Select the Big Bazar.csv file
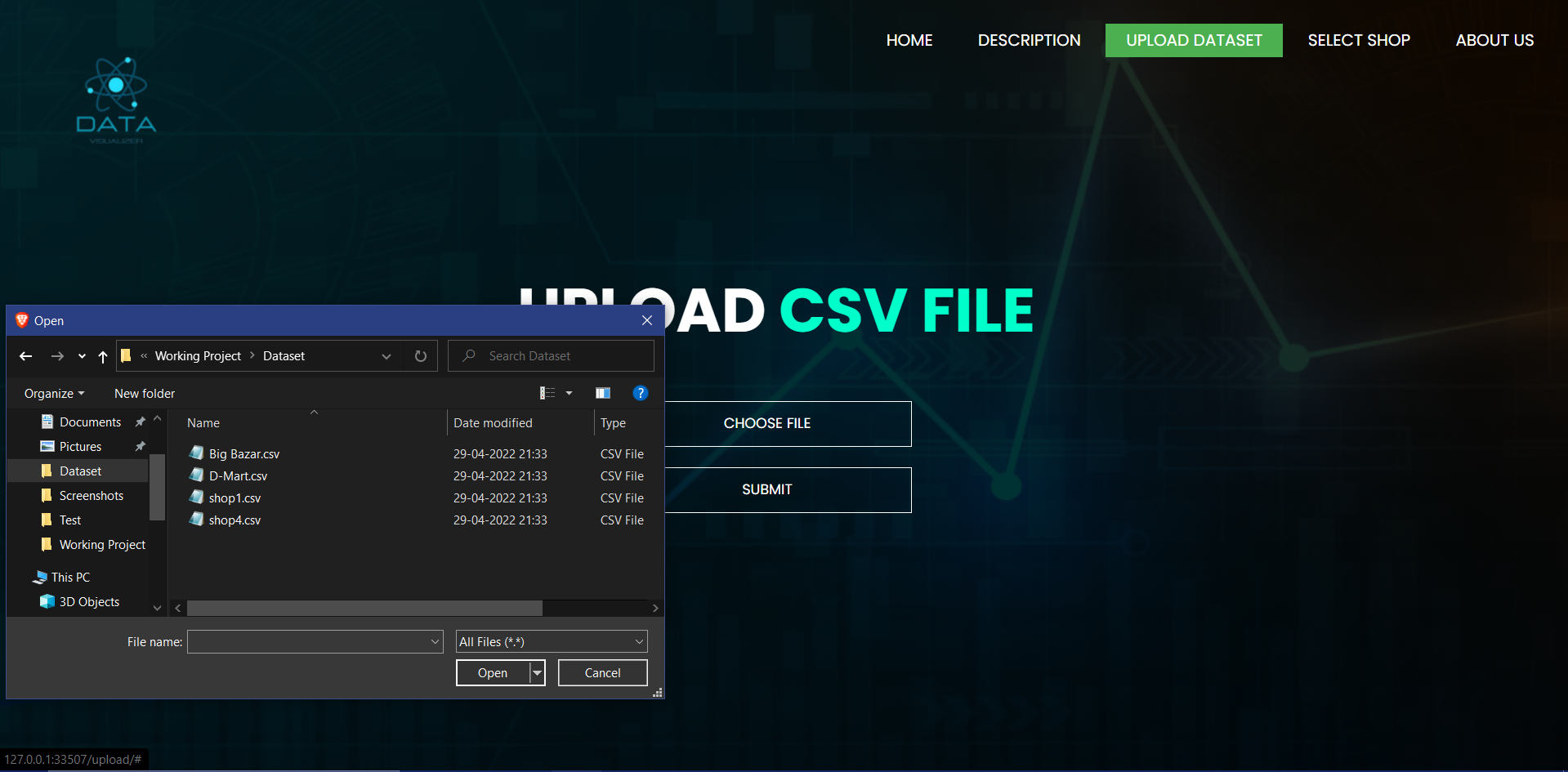 [x=244, y=454]
